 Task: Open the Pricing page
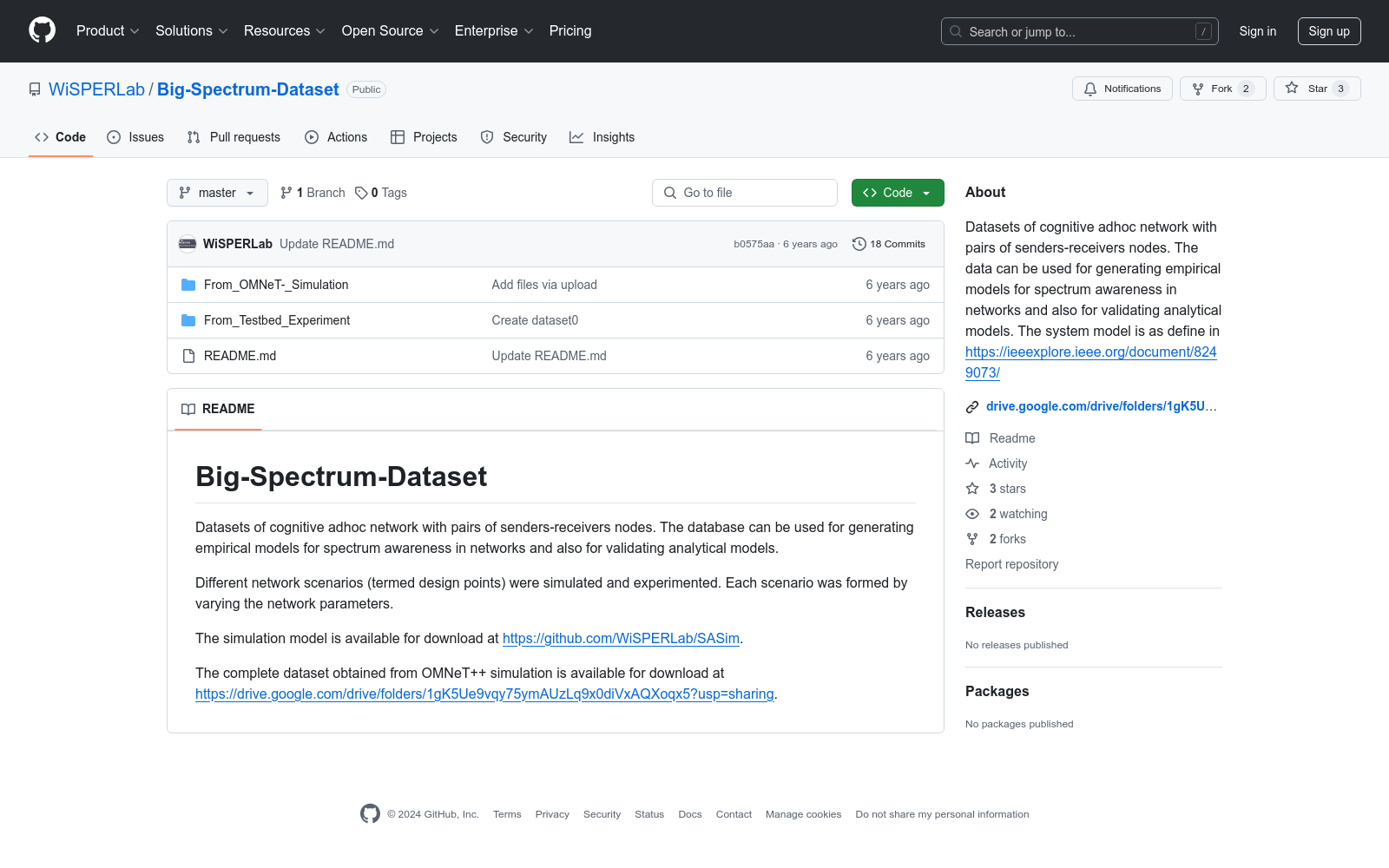pyautogui.click(x=570, y=31)
